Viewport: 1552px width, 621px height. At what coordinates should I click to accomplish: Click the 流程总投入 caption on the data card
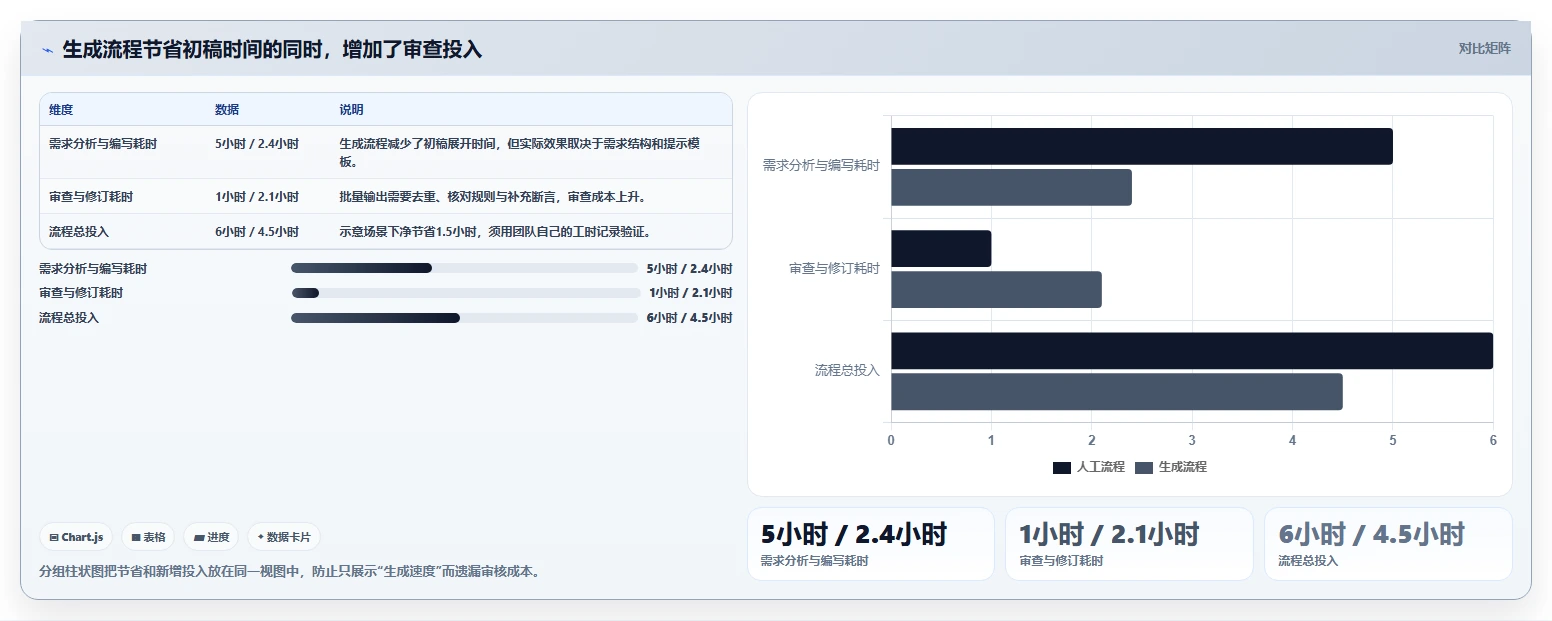[x=1308, y=561]
